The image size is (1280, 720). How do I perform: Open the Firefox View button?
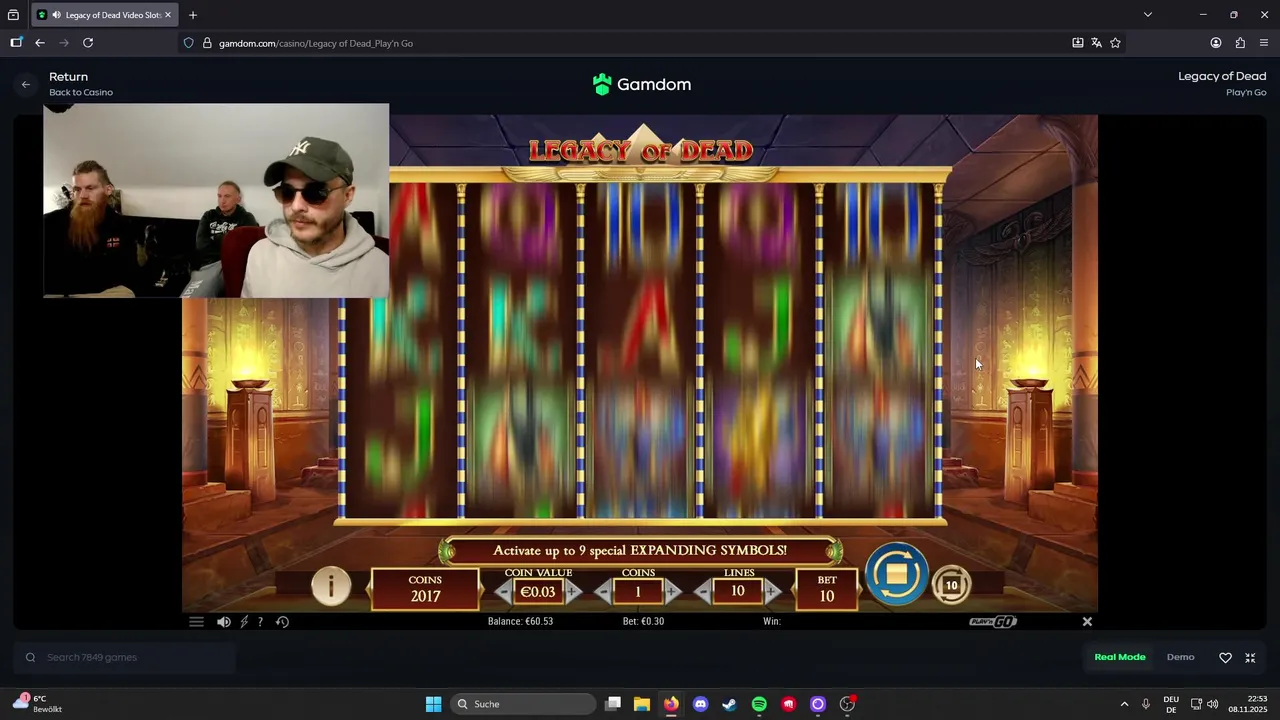click(13, 15)
